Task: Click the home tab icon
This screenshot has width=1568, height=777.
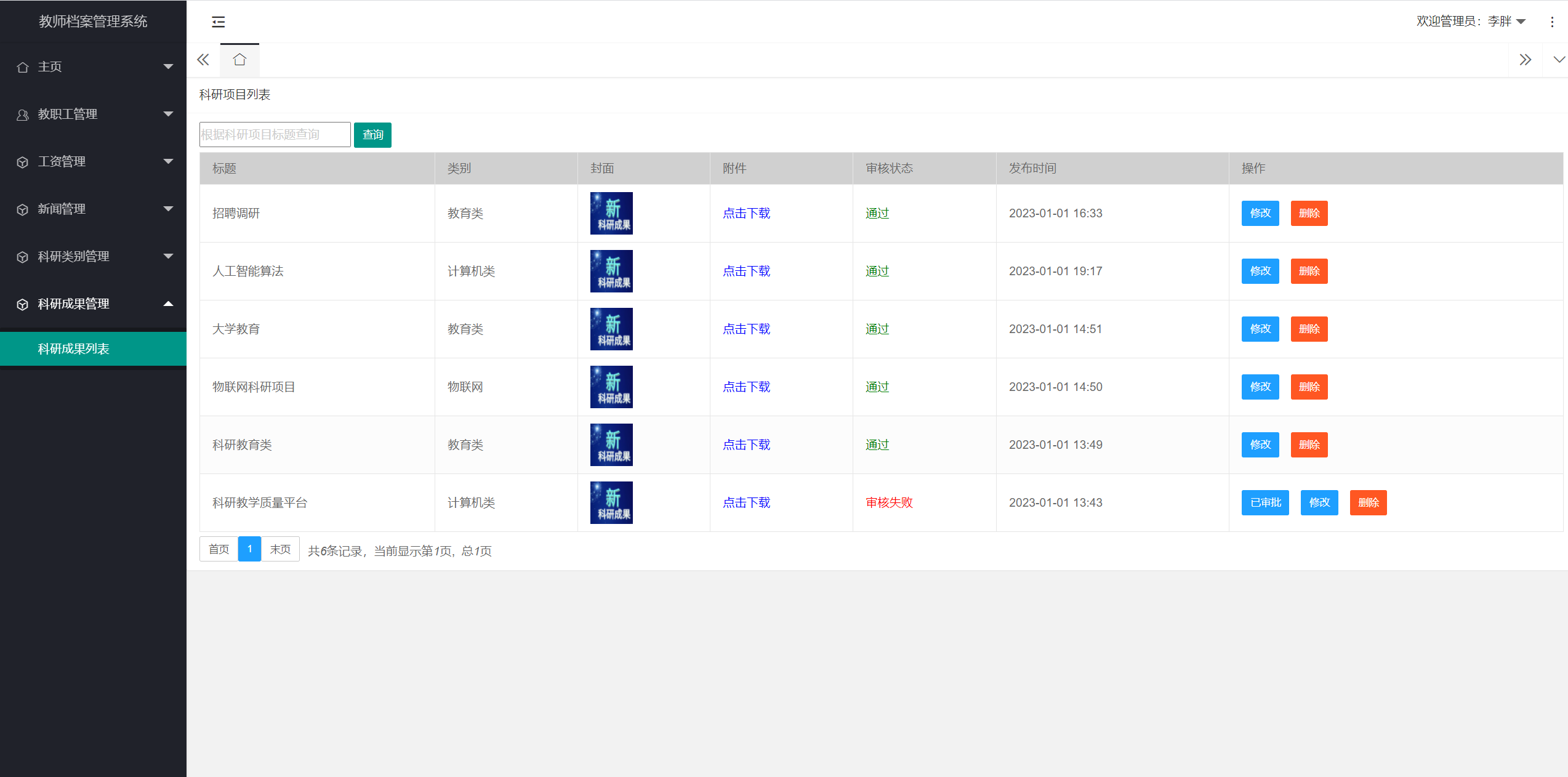Action: click(x=239, y=60)
